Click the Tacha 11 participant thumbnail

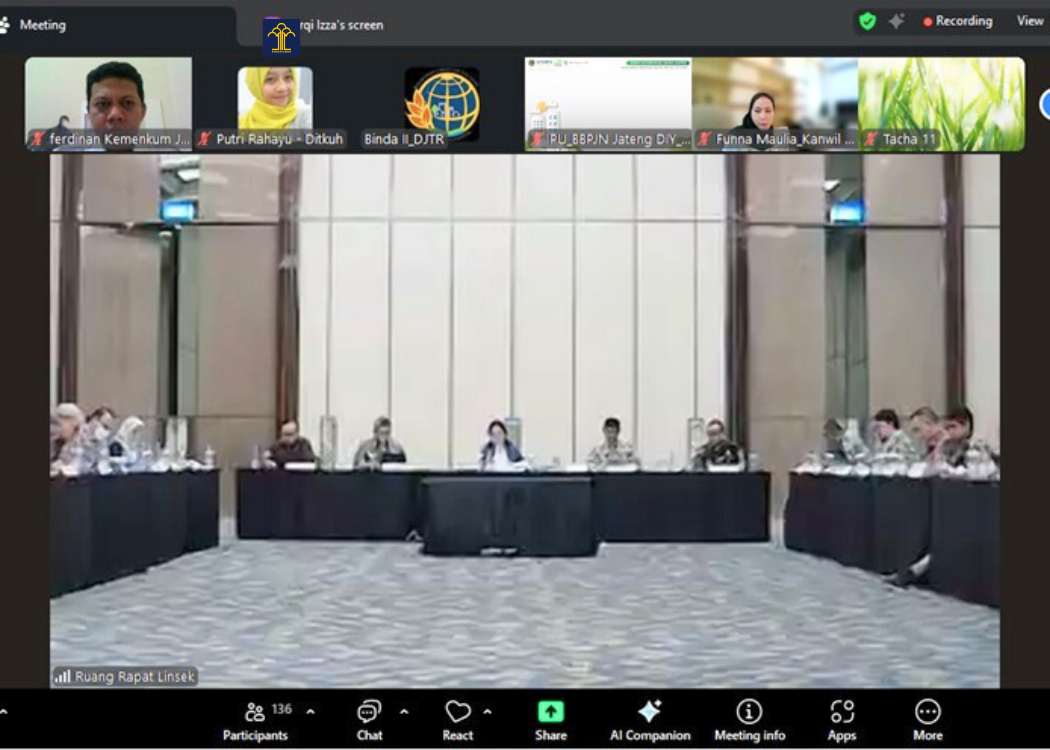coord(941,104)
